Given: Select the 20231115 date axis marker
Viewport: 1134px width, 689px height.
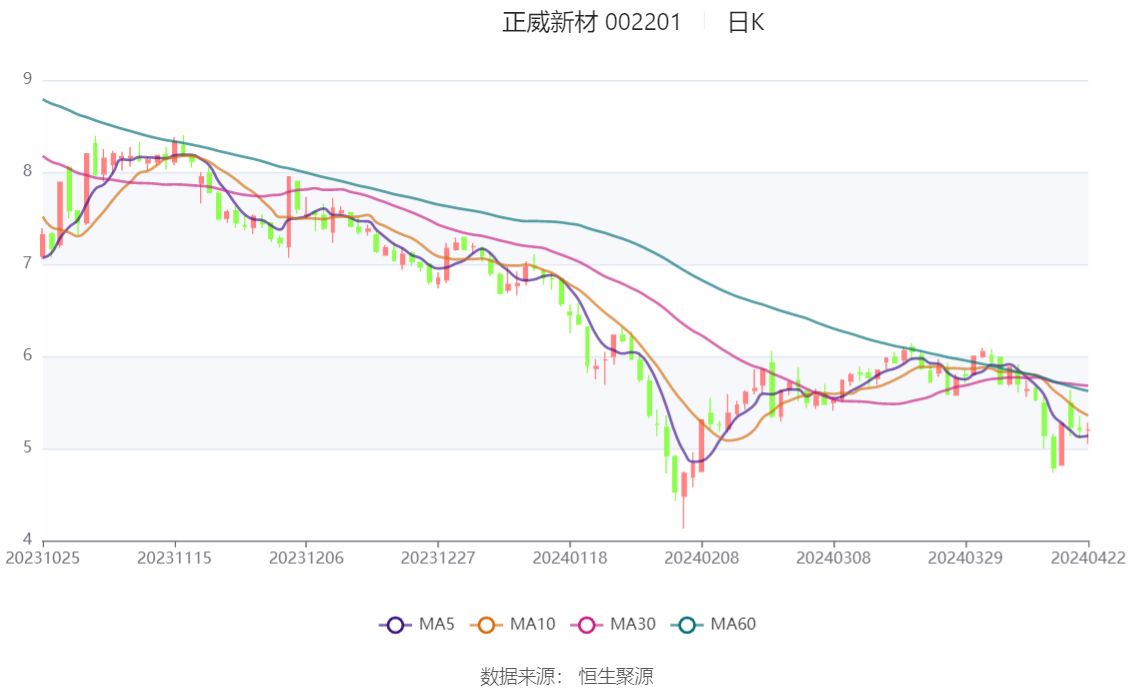Looking at the screenshot, I should 174,558.
